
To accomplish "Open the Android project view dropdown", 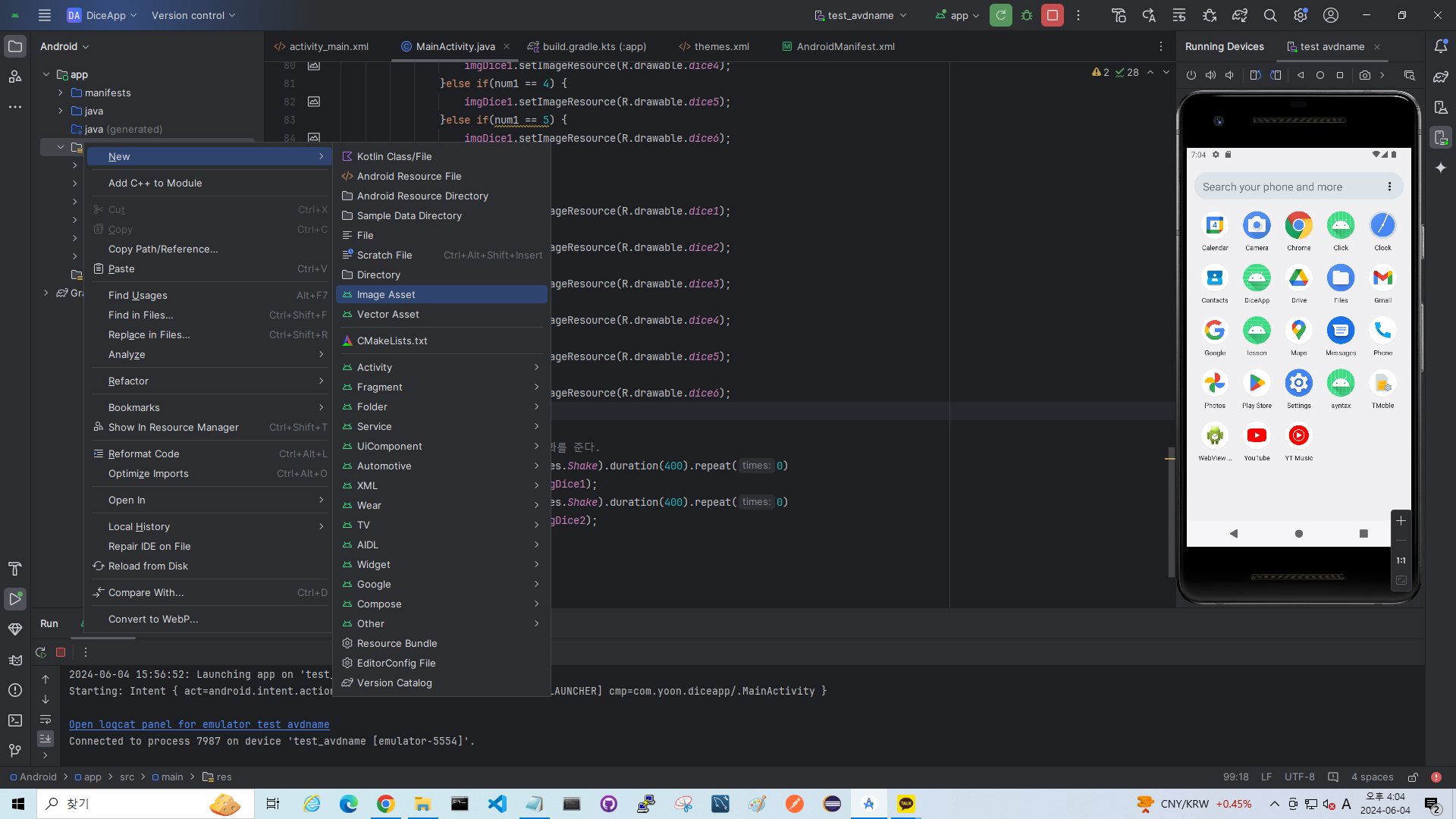I will pyautogui.click(x=64, y=46).
